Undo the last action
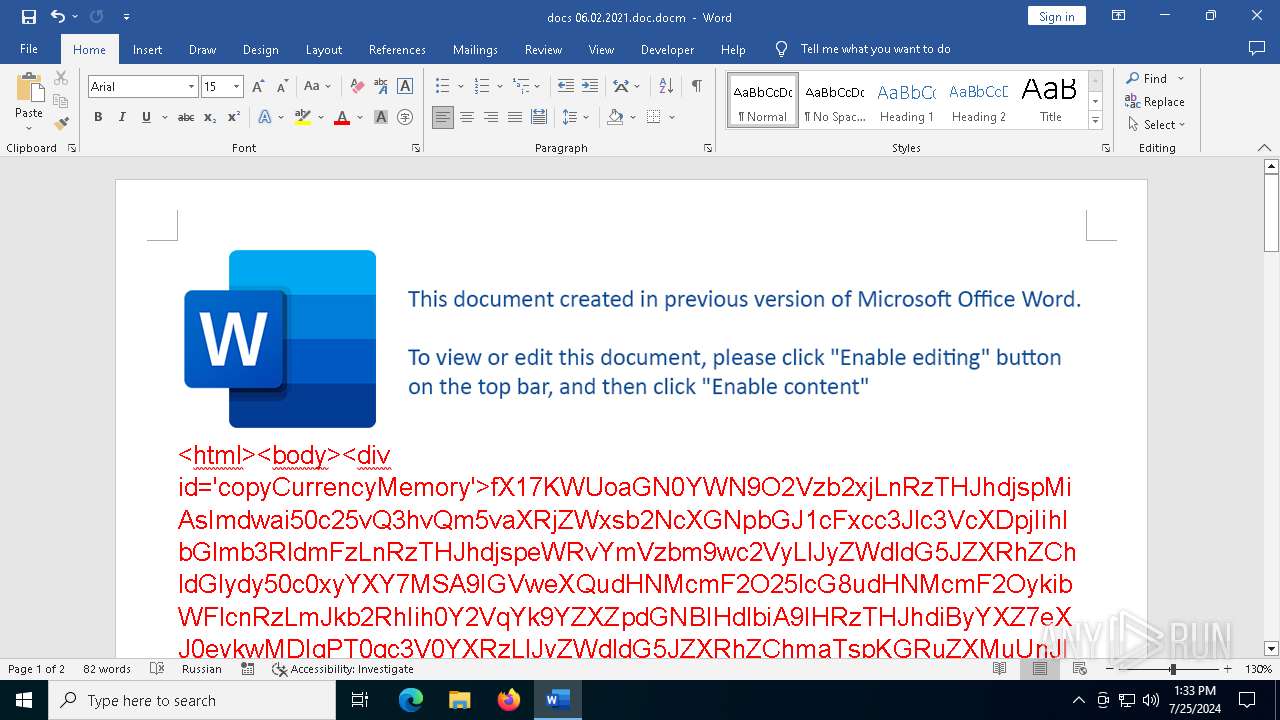The height and width of the screenshot is (720, 1280). point(57,17)
